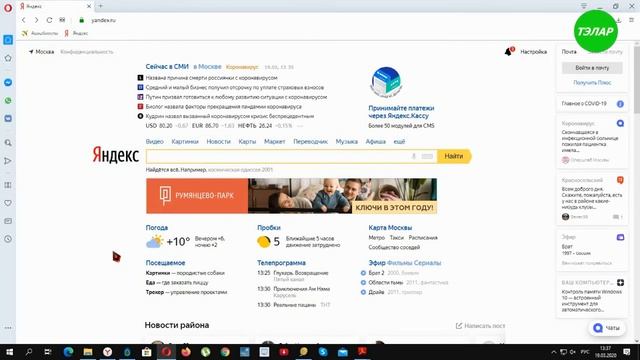640x360 pixels.
Task: Open My Flow arrow icon in sidebar
Action: click(x=8, y=161)
